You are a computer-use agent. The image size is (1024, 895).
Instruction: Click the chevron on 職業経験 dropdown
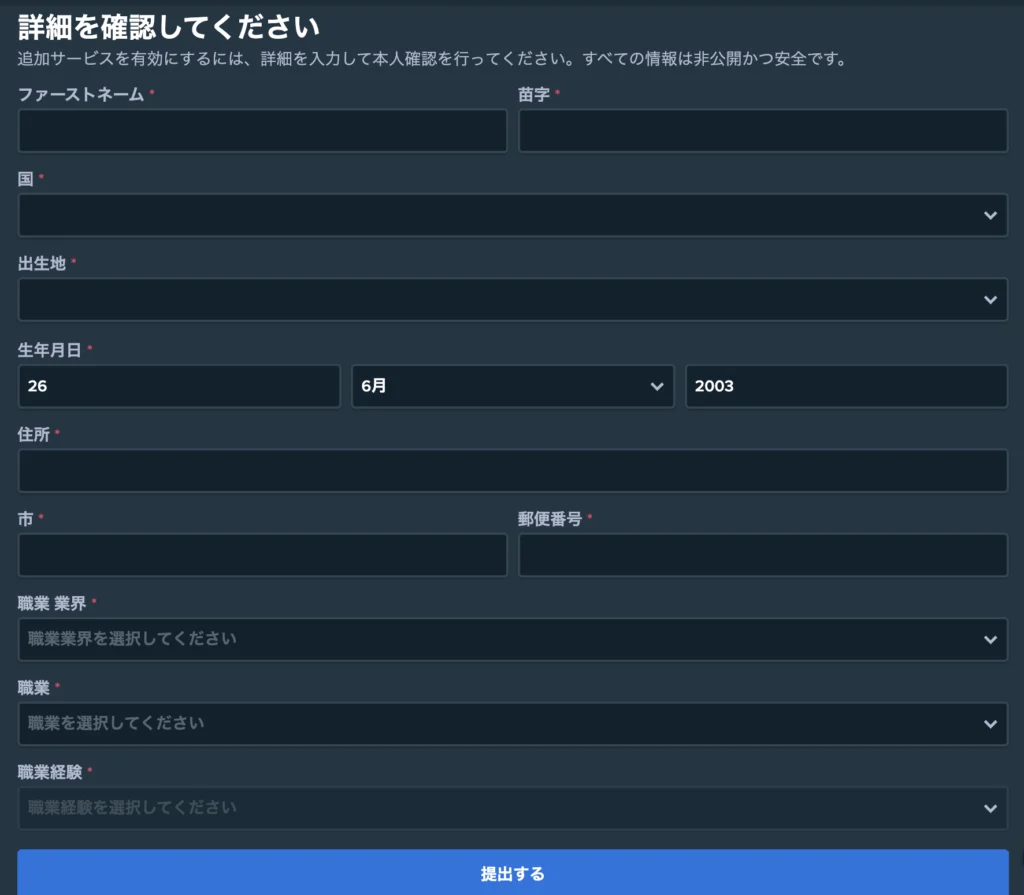(989, 808)
